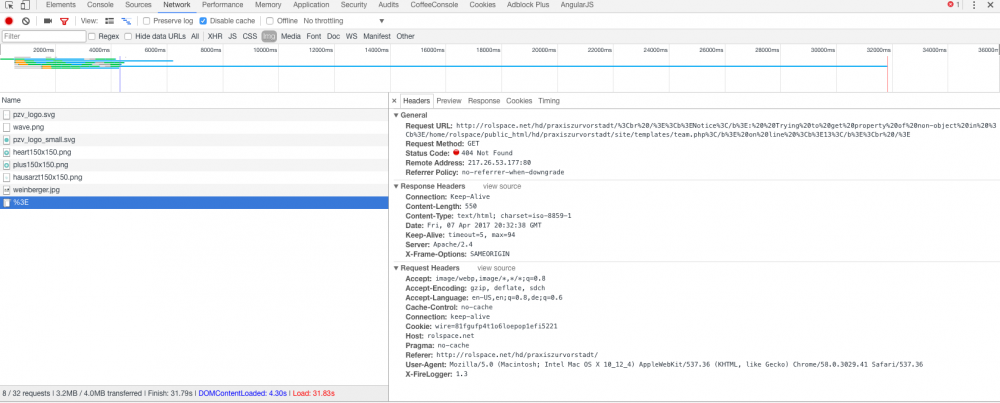Screen dimensions: 1000x403
Task: Open the DevTools three-dot customize menu
Action: point(973,5)
